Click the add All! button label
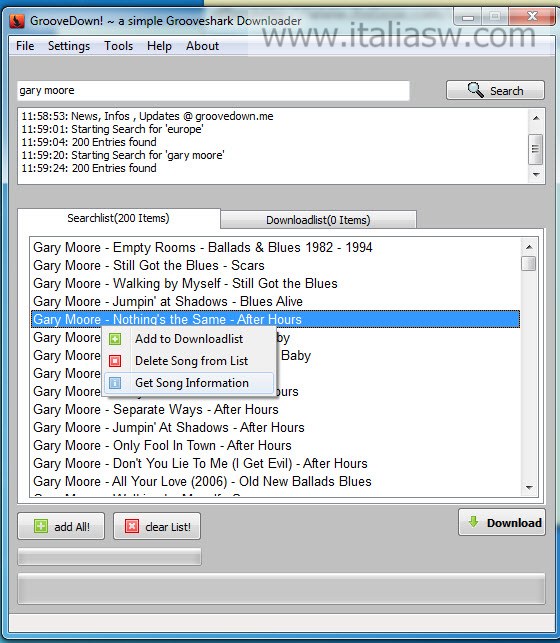This screenshot has width=560, height=643. pyautogui.click(x=72, y=527)
